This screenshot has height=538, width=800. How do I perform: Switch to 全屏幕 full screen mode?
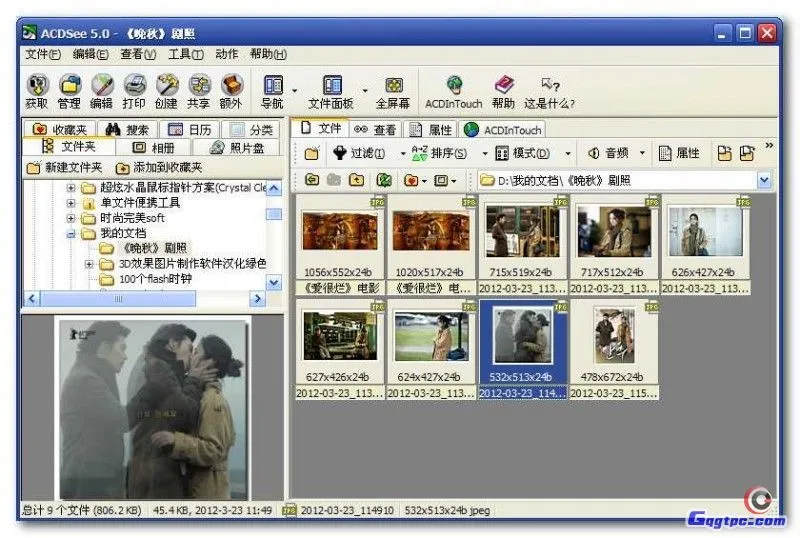[x=393, y=91]
